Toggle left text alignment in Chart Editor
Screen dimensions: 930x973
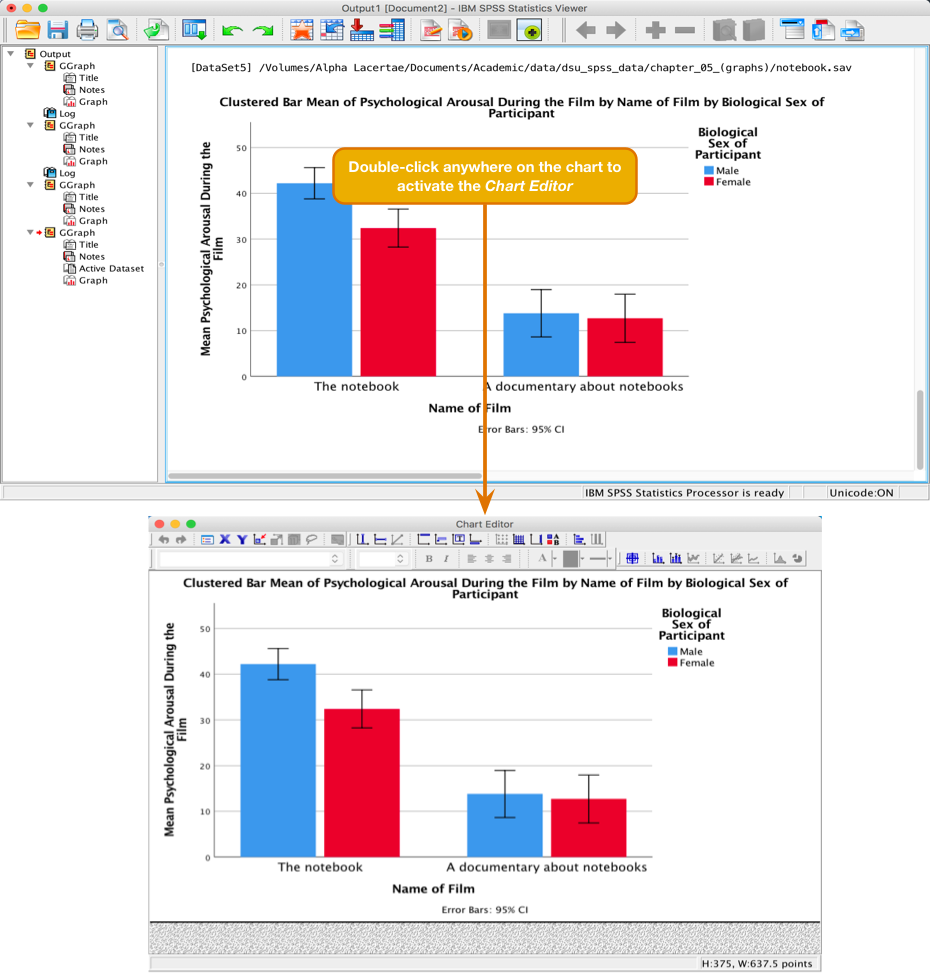[x=471, y=559]
